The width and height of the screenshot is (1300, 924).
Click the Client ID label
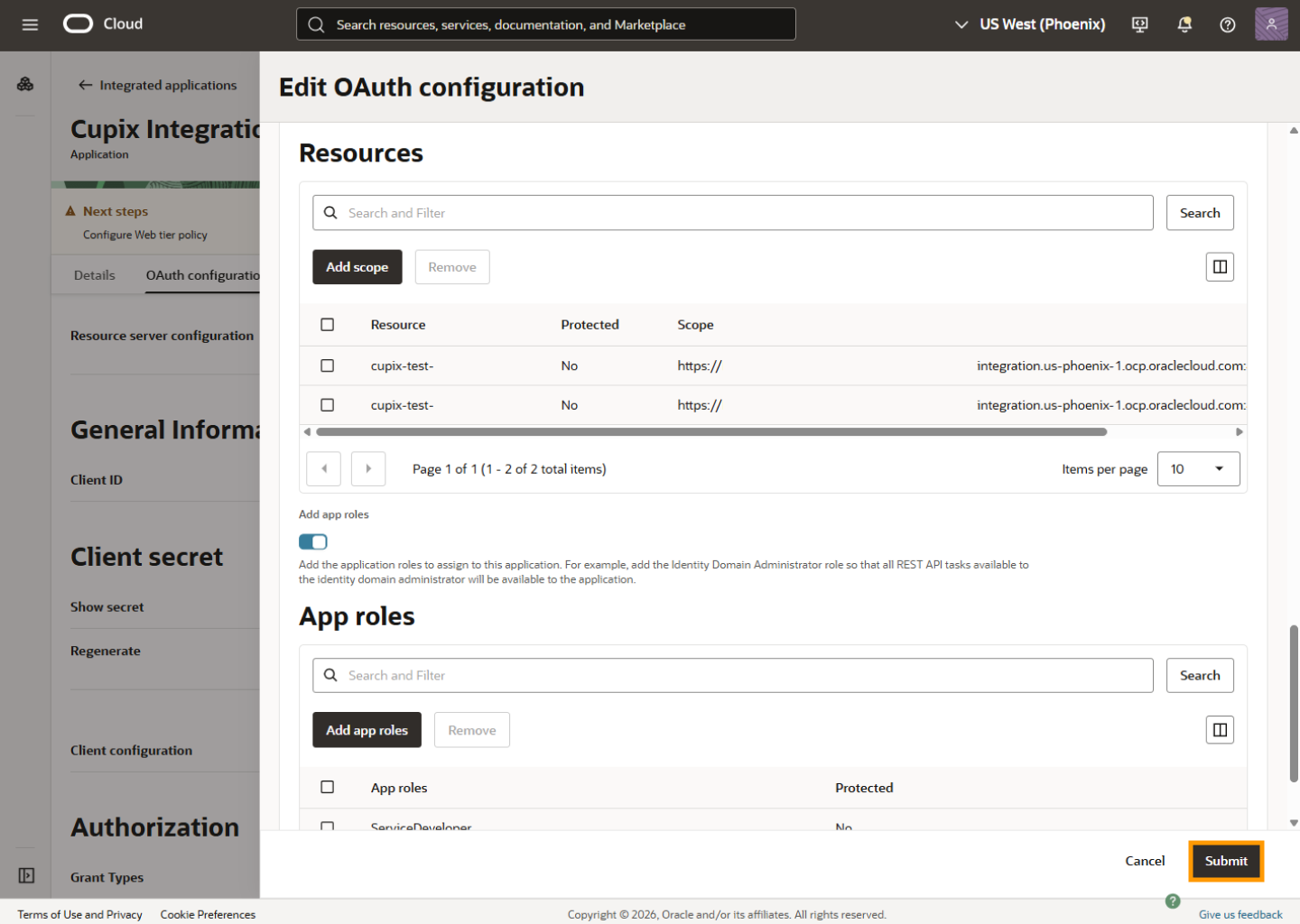tap(97, 480)
